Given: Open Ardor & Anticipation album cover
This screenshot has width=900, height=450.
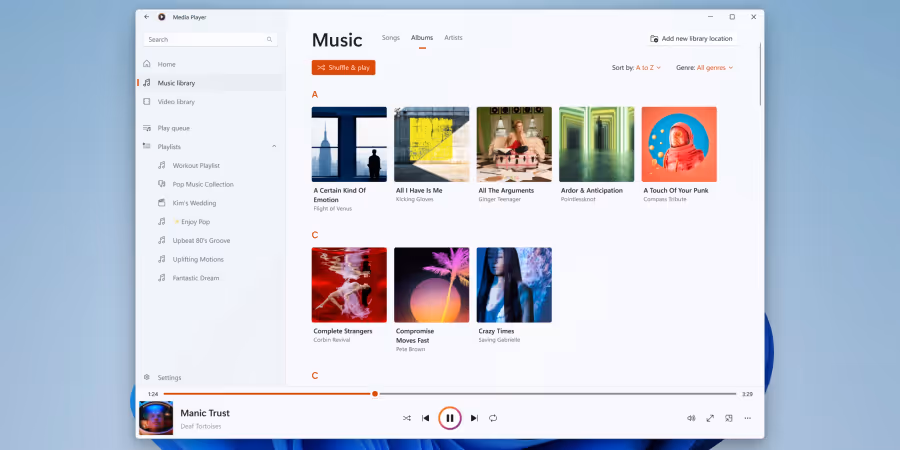Looking at the screenshot, I should pos(596,144).
